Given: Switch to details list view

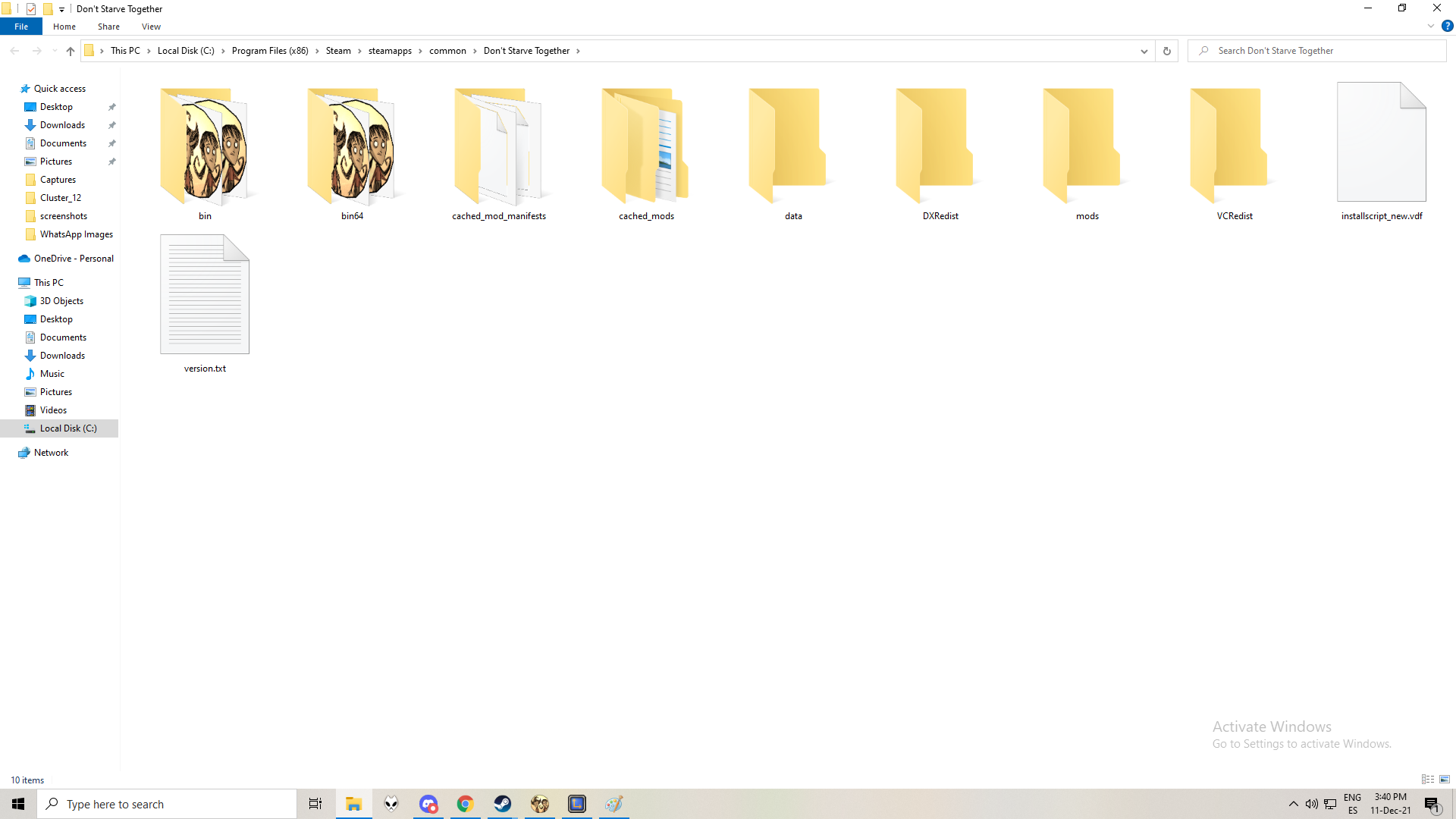Looking at the screenshot, I should click(x=1428, y=780).
